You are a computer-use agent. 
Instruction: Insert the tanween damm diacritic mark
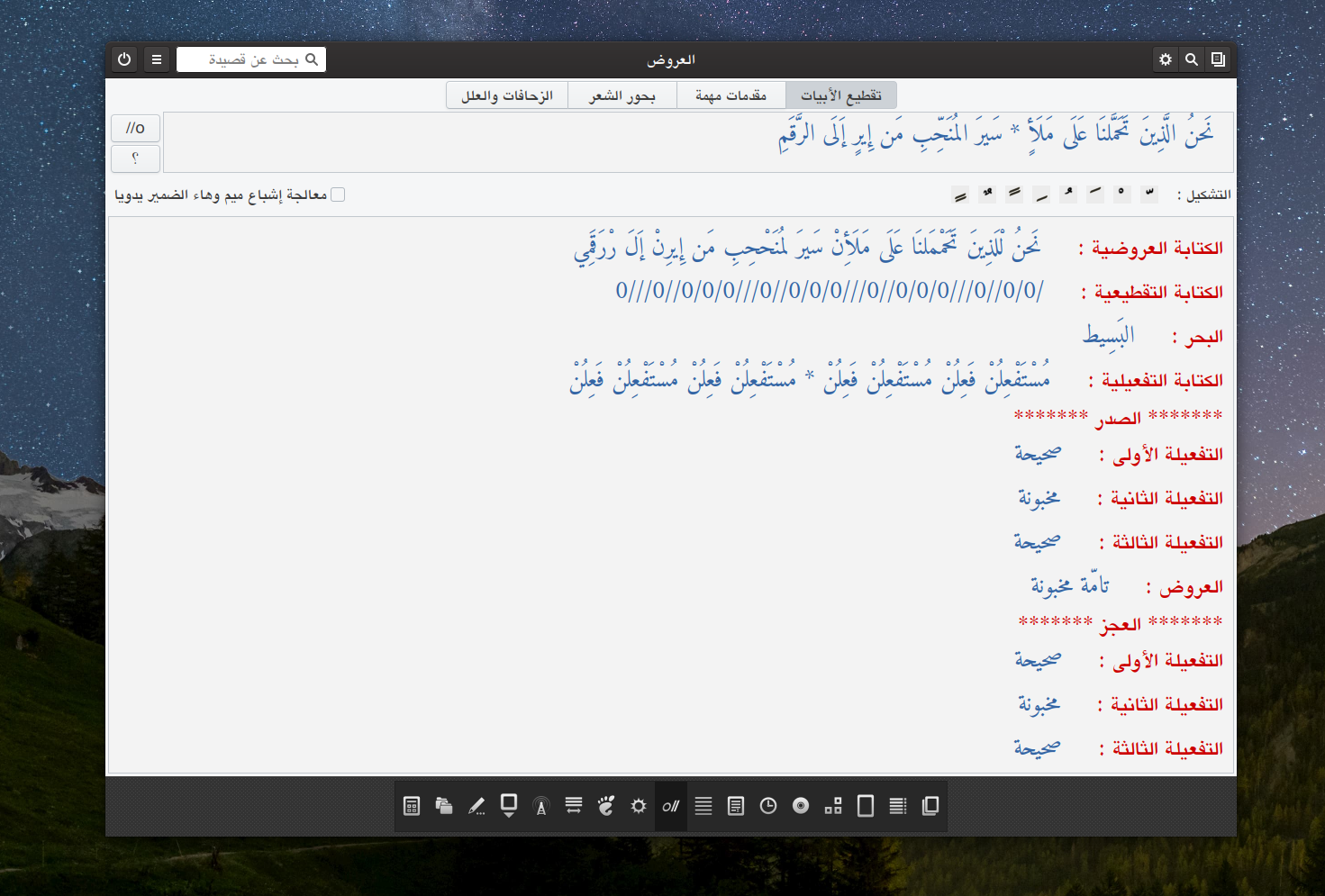pyautogui.click(x=987, y=195)
